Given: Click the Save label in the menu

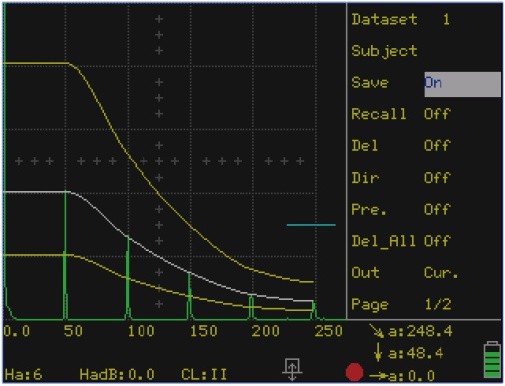Looking at the screenshot, I should click(370, 83).
